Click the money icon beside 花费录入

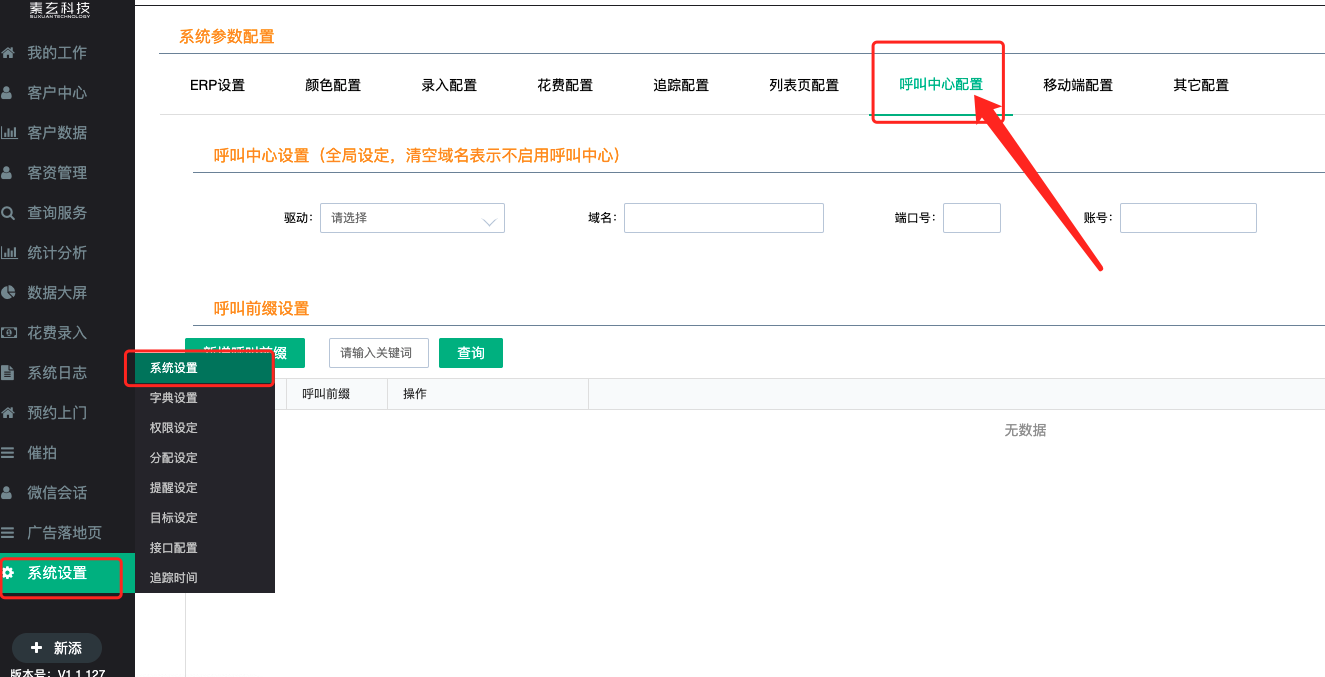coord(8,333)
